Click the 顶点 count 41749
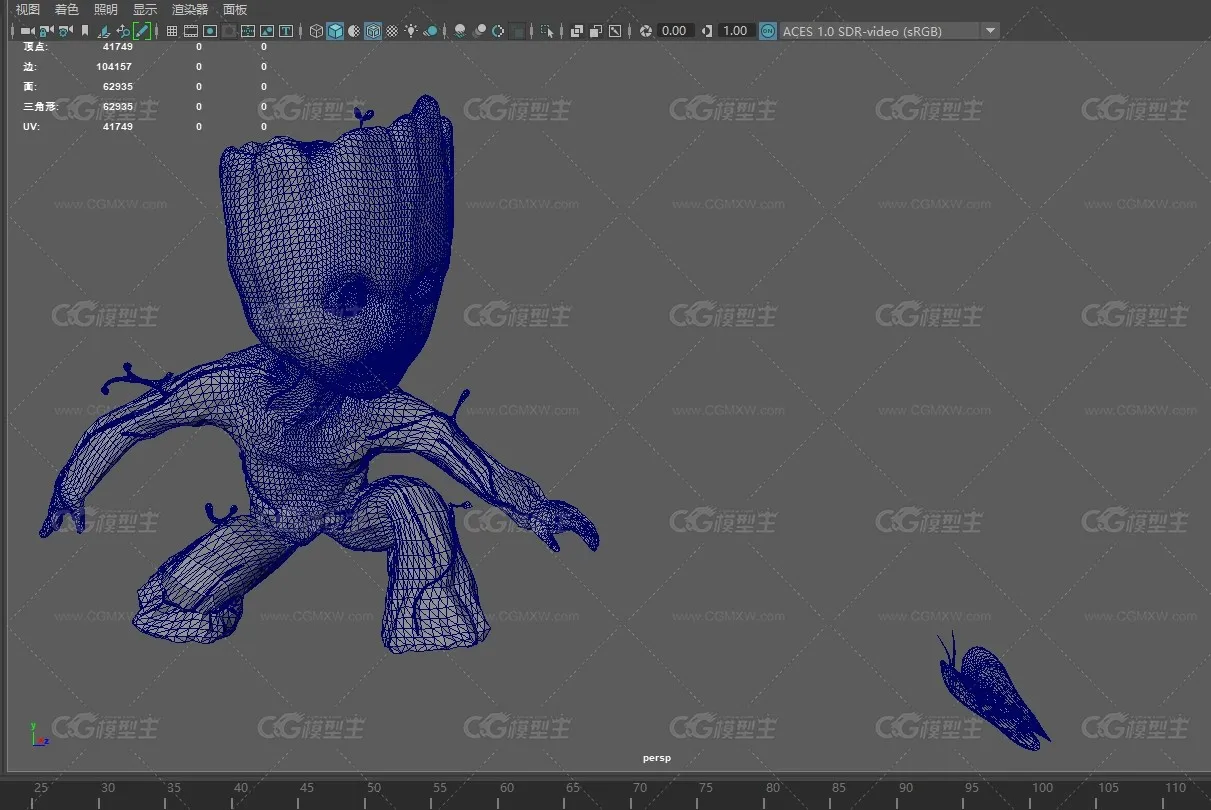This screenshot has width=1211, height=810. point(117,46)
